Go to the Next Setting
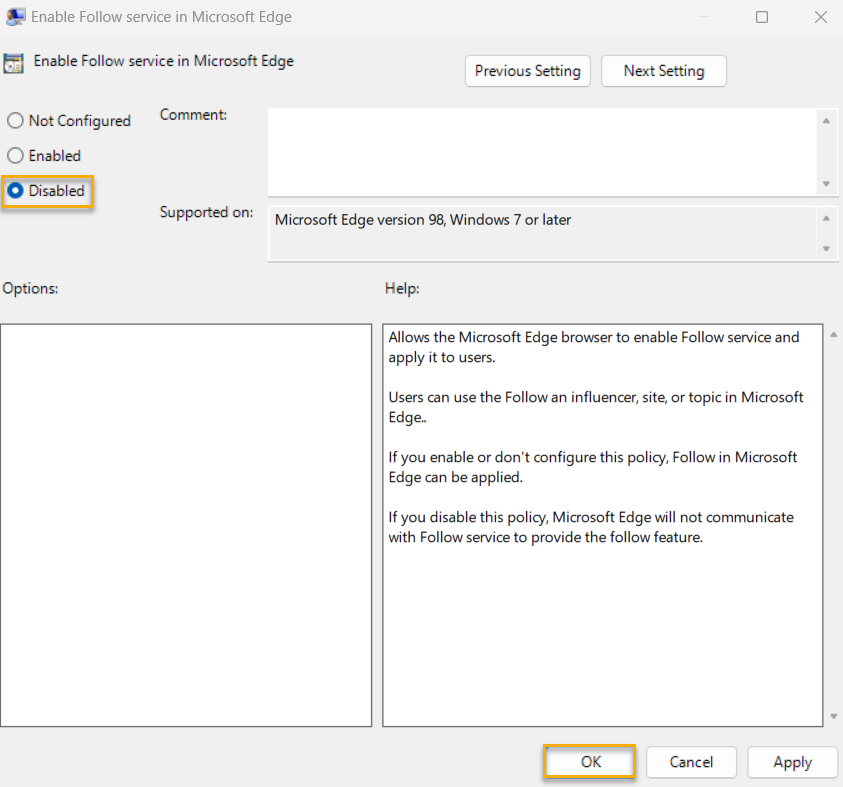Image resolution: width=843 pixels, height=787 pixels. [x=663, y=71]
